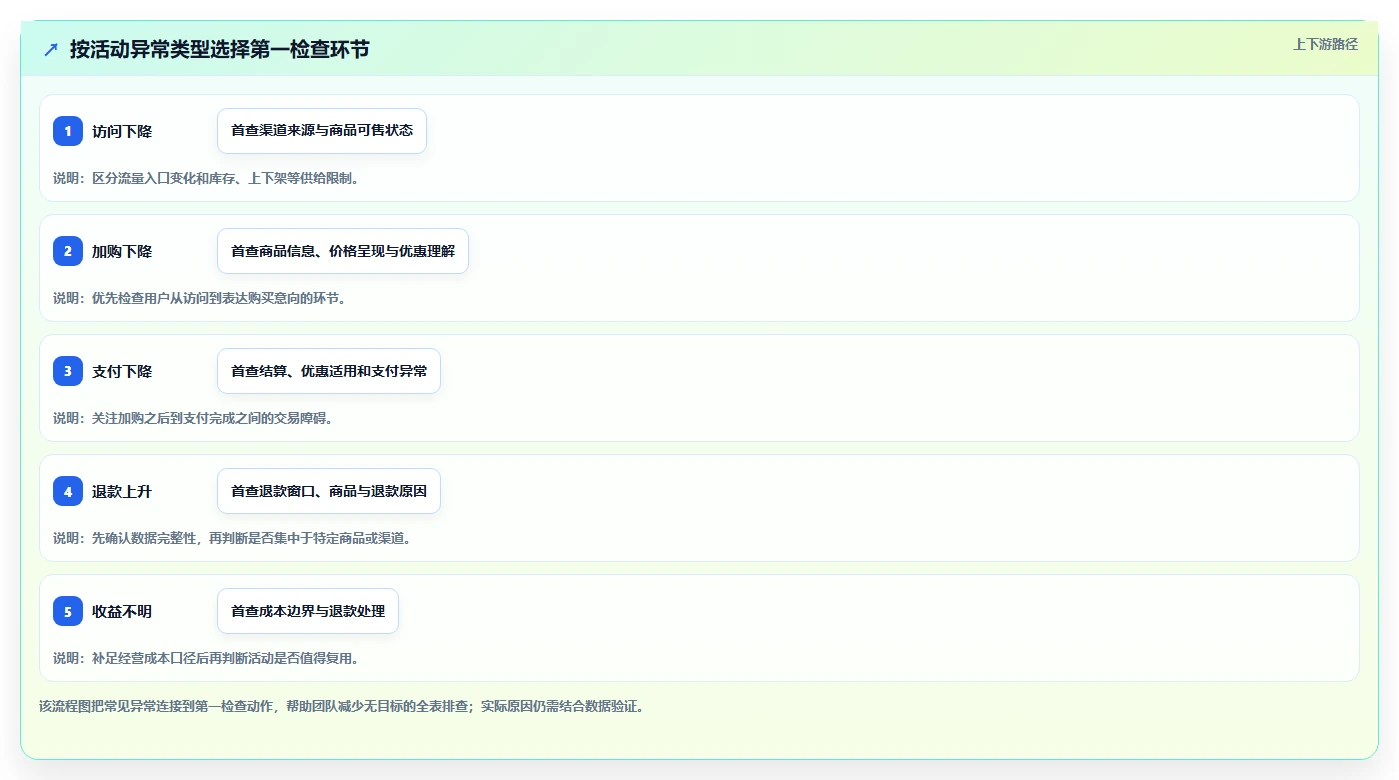Image resolution: width=1399 pixels, height=780 pixels.
Task: Select the step 5 number badge
Action: [68, 611]
